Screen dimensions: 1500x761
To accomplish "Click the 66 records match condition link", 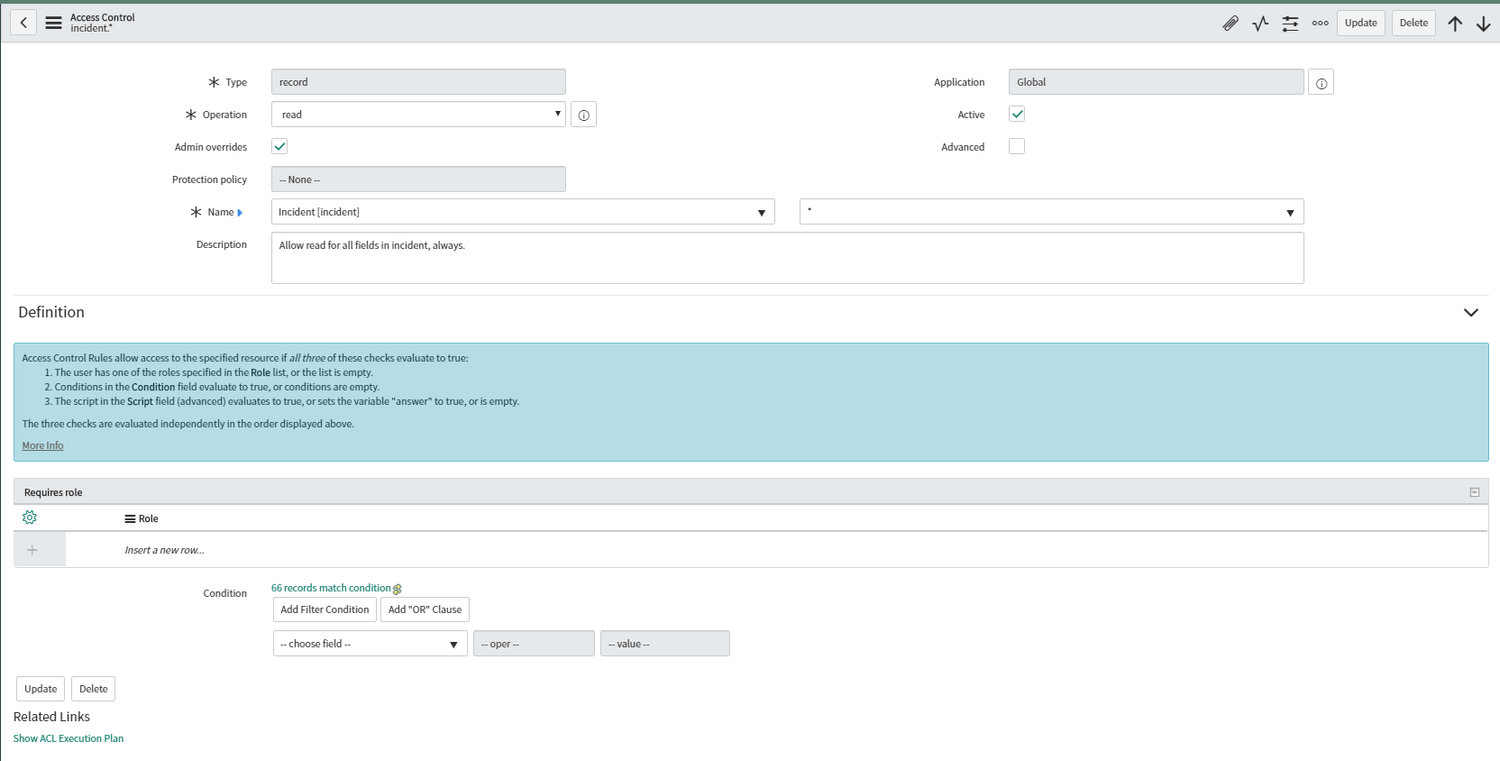I will coord(329,588).
